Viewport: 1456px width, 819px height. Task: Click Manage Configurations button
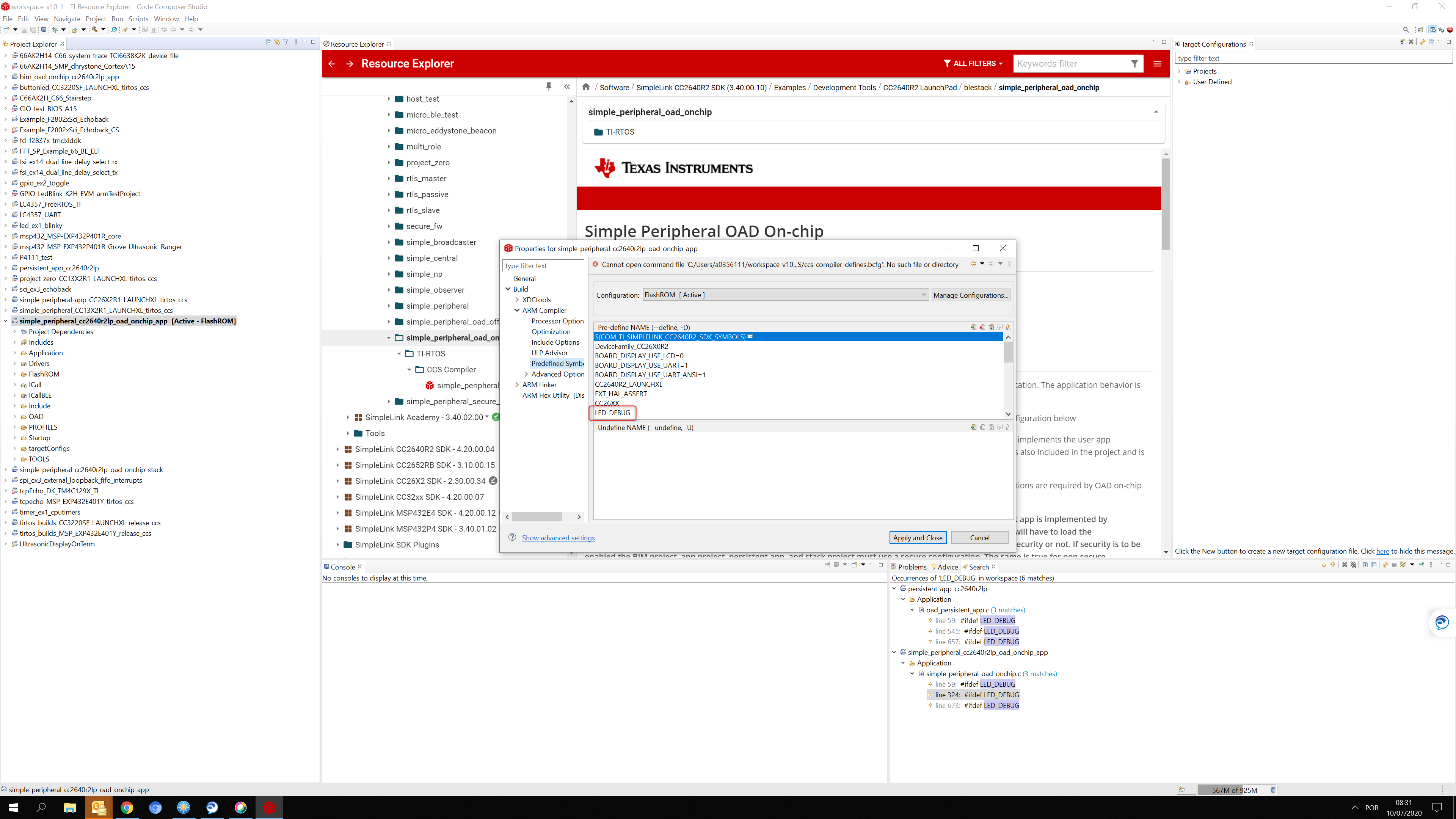tap(971, 295)
